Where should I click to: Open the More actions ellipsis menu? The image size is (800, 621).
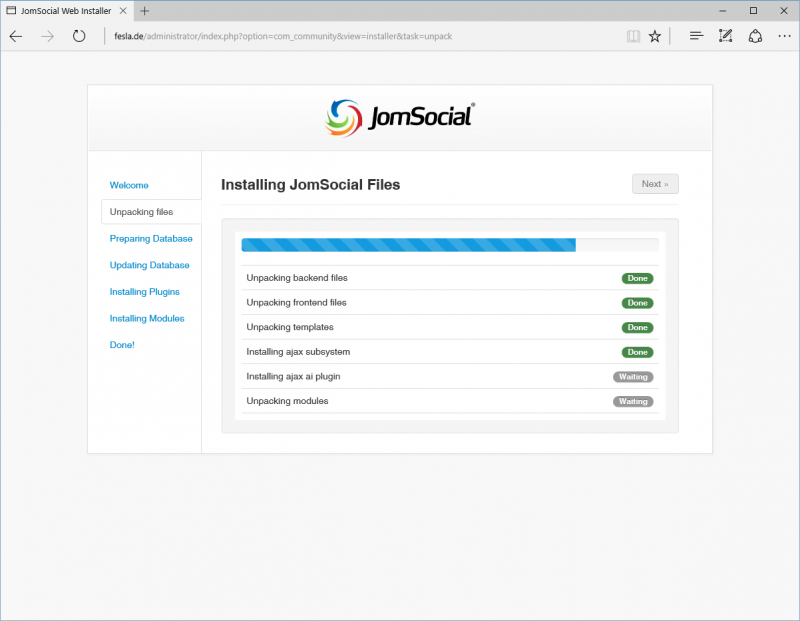pyautogui.click(x=784, y=36)
